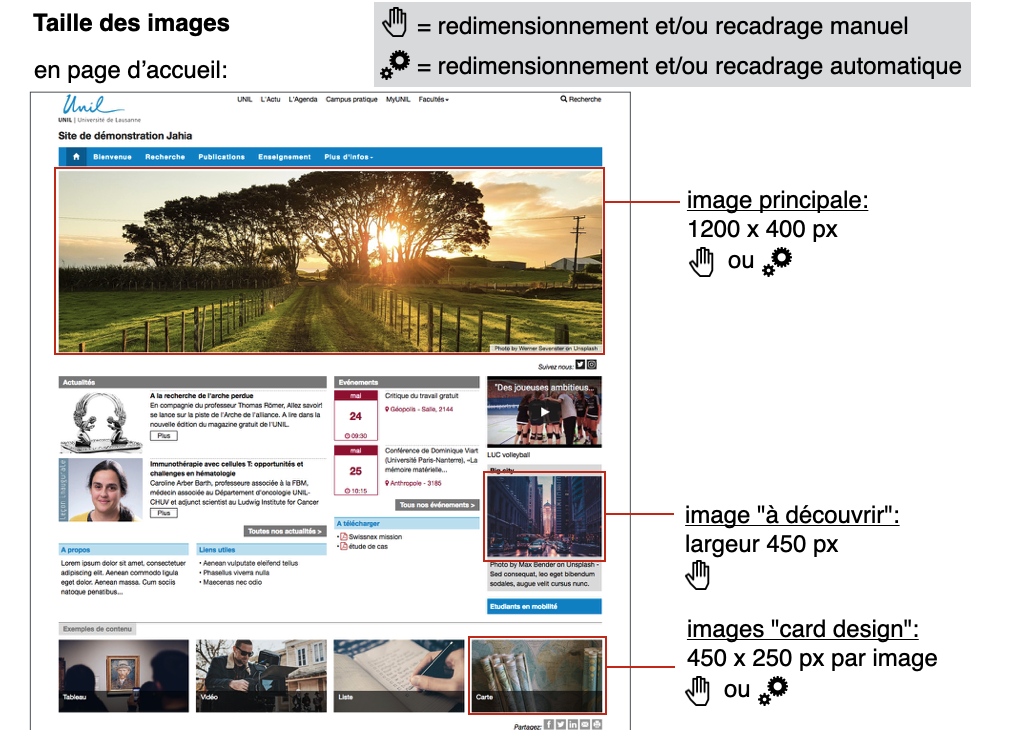Expand the Facultés dropdown menu
The image size is (1020, 730).
[x=433, y=100]
